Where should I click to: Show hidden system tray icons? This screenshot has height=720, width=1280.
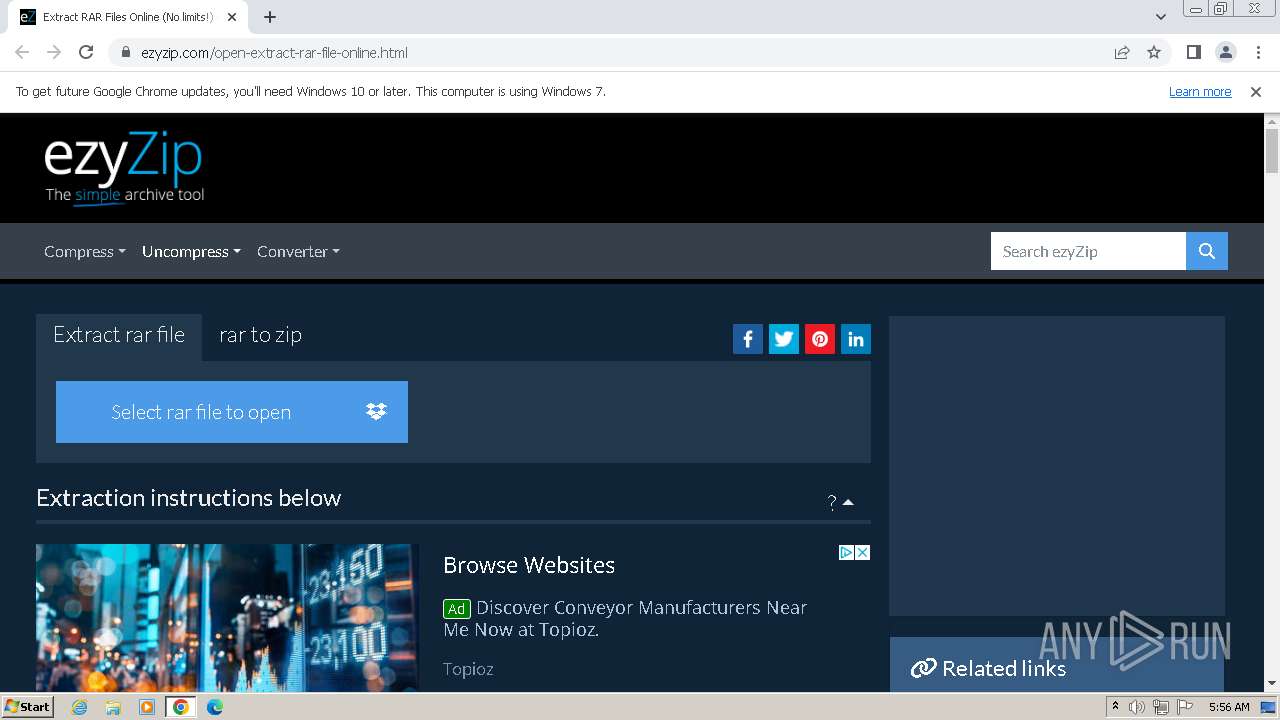pos(1115,707)
